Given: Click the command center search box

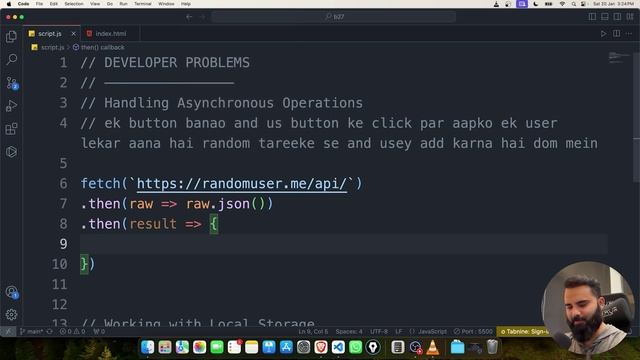Looking at the screenshot, I should click(x=334, y=17).
